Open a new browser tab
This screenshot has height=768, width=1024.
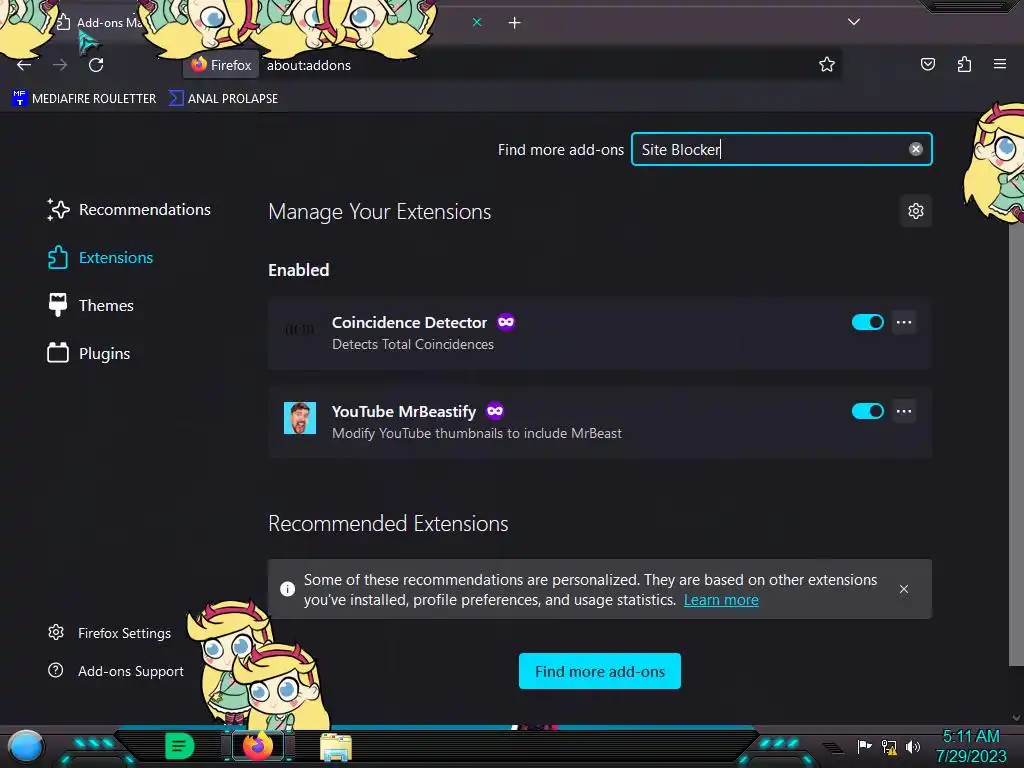tap(515, 23)
